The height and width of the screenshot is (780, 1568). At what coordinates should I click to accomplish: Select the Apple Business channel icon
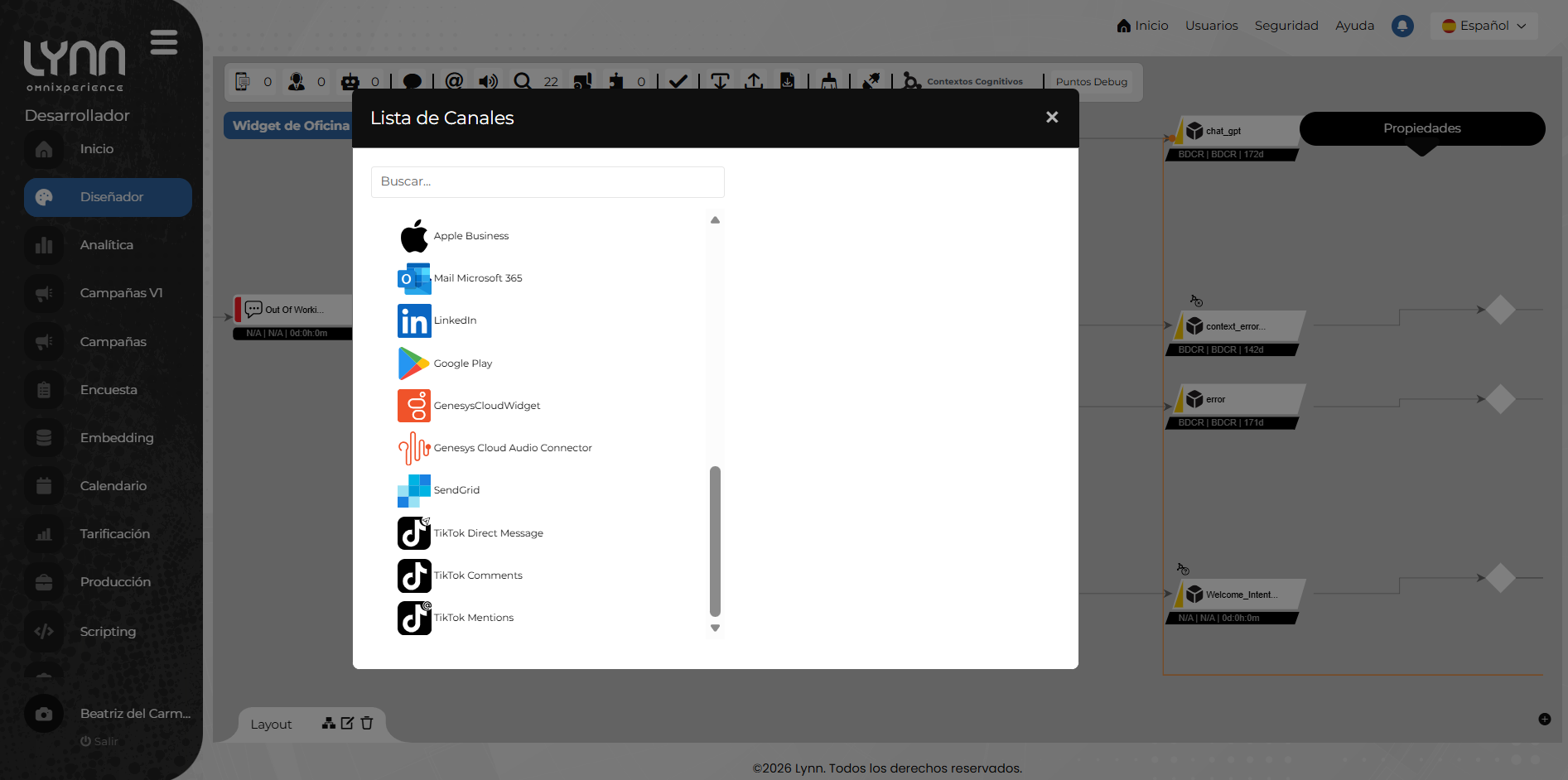[414, 236]
